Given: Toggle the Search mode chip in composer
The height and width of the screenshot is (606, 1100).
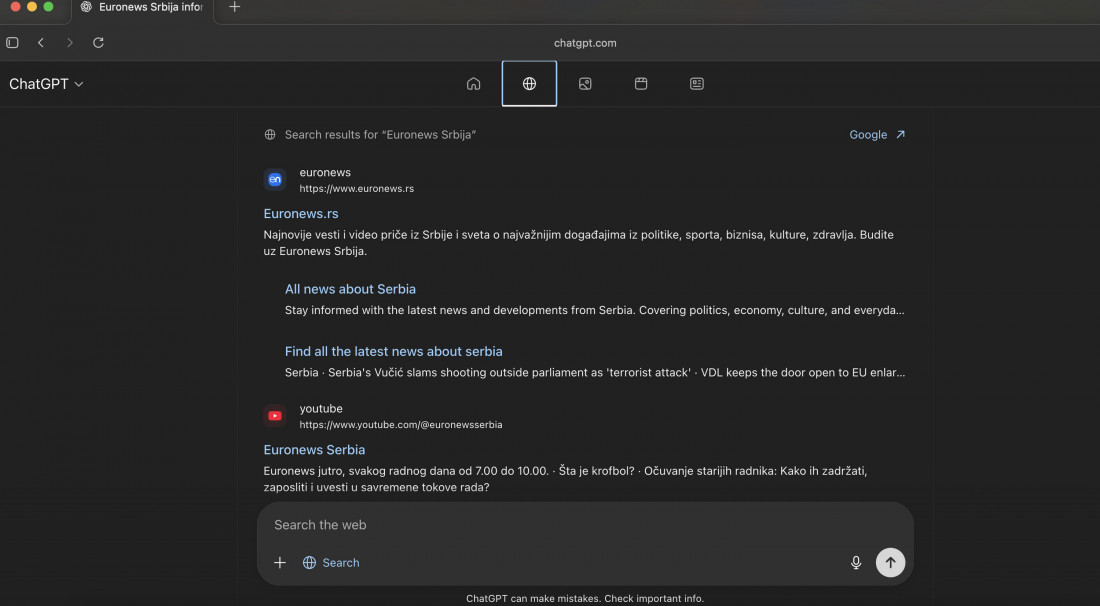Looking at the screenshot, I should (331, 563).
